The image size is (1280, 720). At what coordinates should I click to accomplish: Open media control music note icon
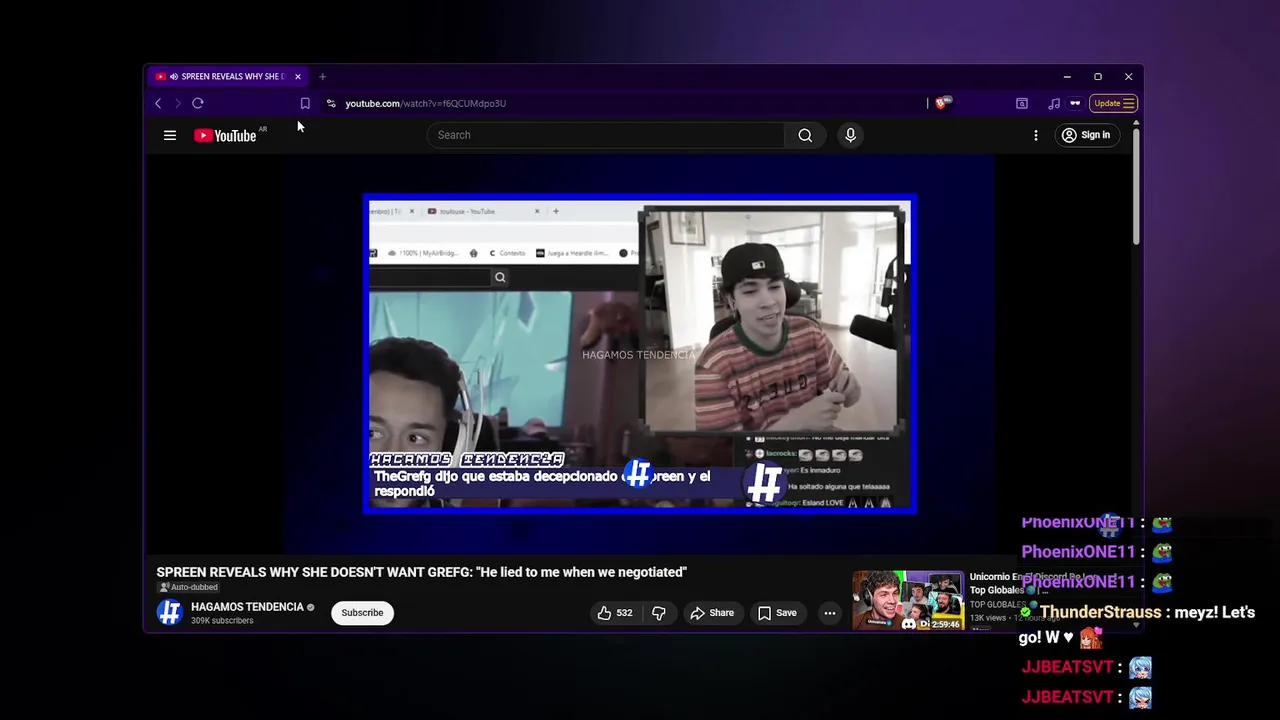click(x=1054, y=103)
